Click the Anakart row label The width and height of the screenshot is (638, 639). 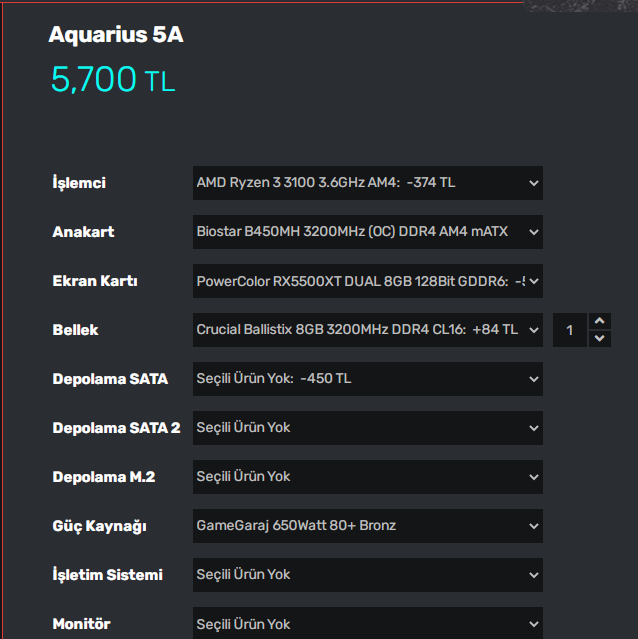click(83, 232)
